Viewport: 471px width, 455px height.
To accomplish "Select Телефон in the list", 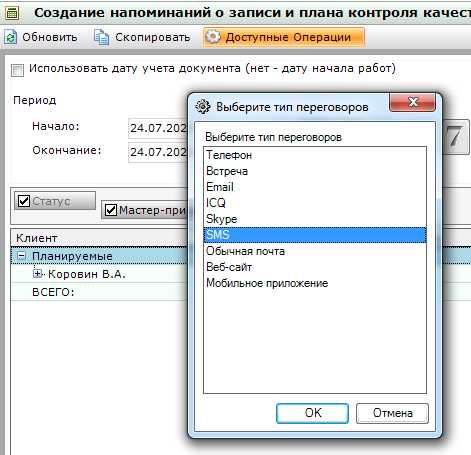I will coord(315,155).
